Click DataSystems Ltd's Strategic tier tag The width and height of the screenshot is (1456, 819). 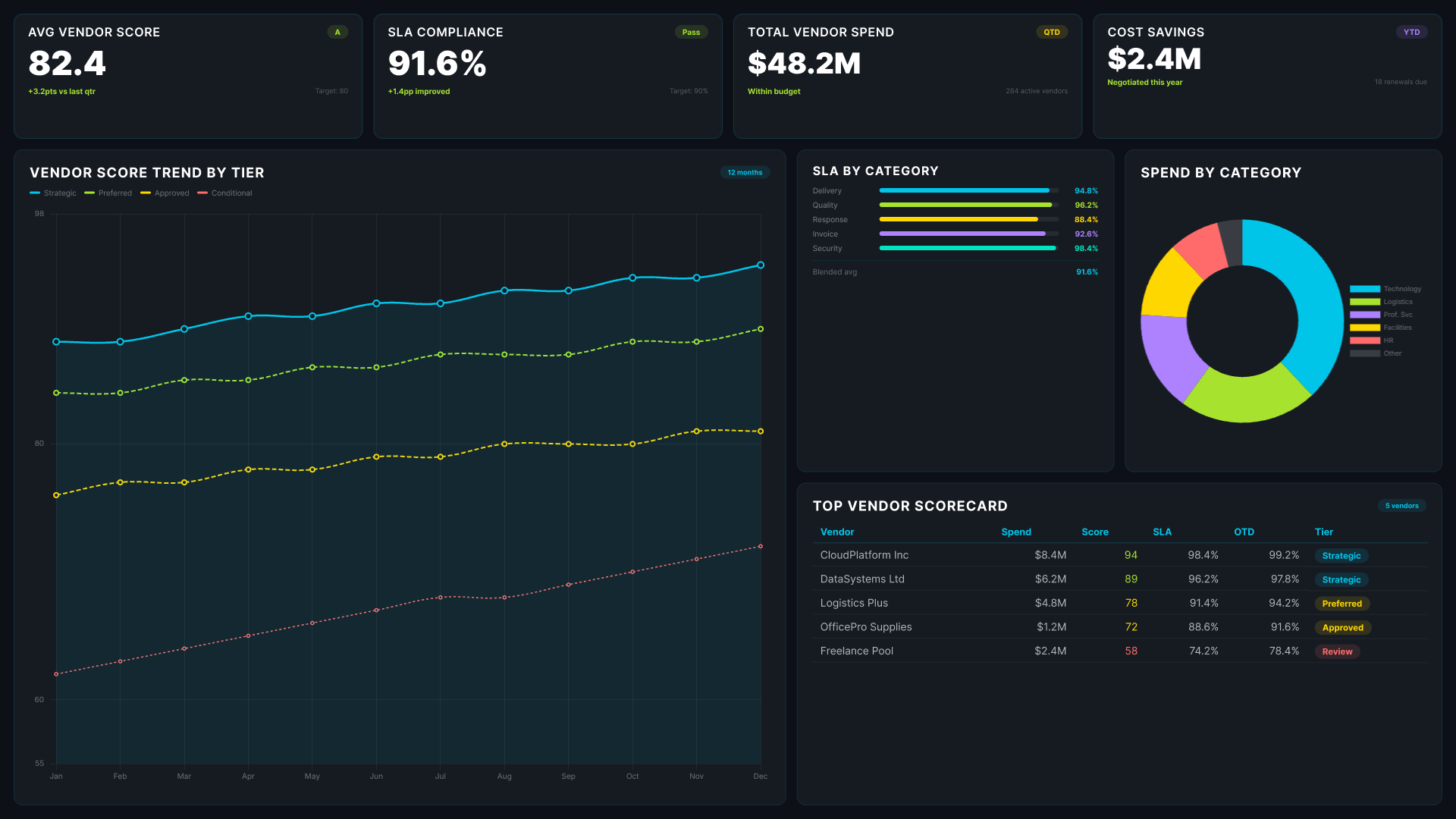1341,580
